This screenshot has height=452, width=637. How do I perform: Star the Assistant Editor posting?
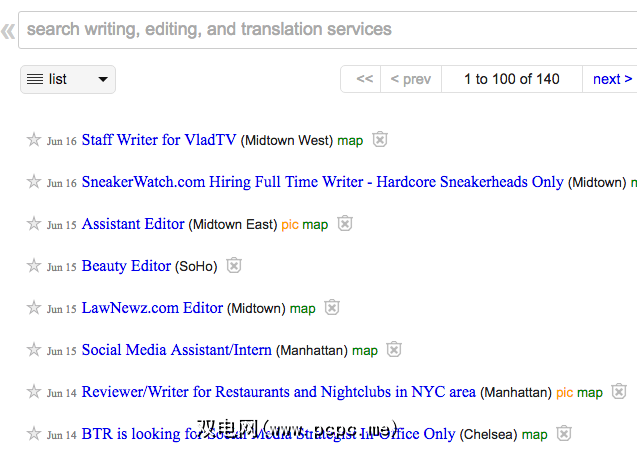(x=34, y=224)
